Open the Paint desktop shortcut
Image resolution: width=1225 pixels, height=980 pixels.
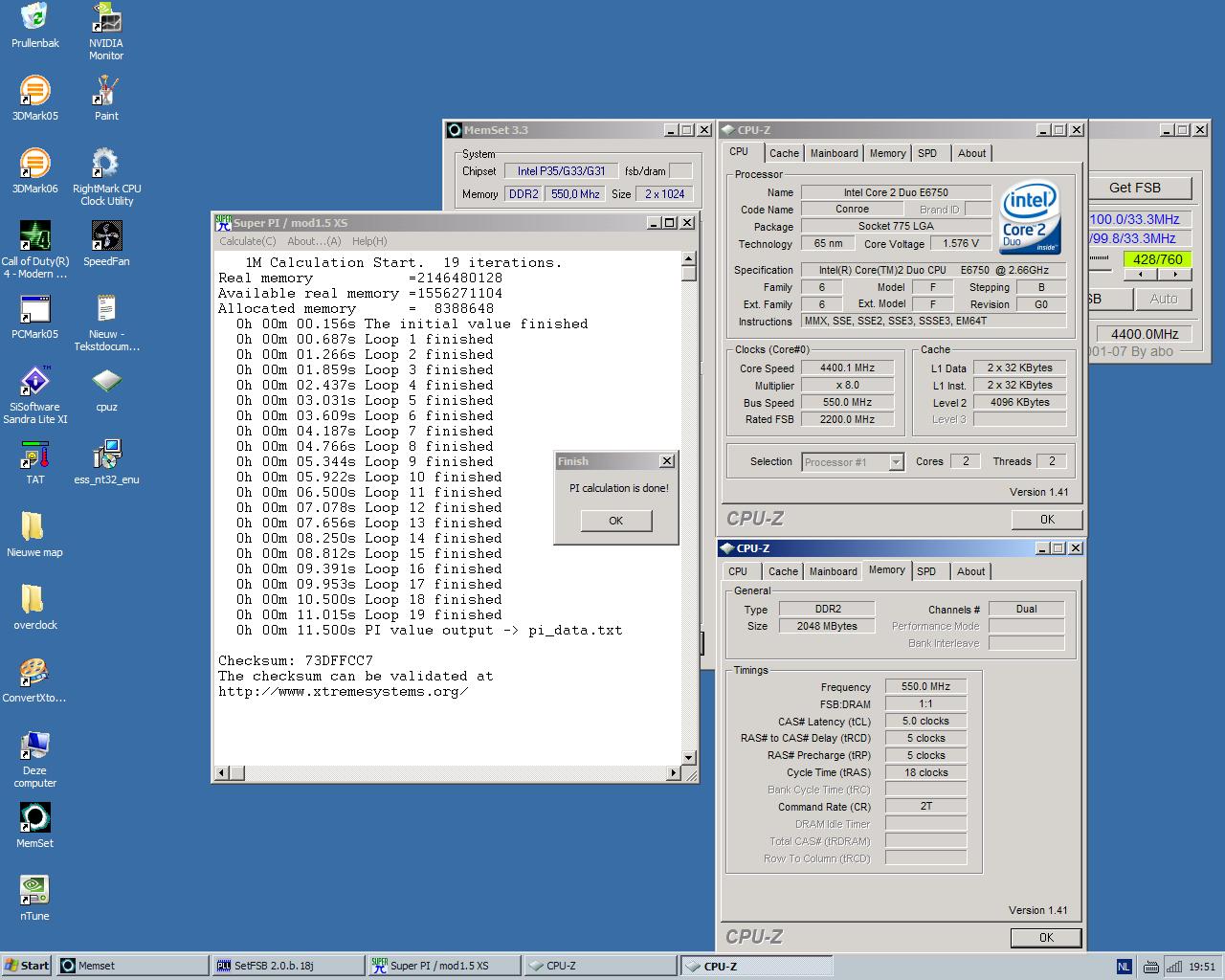coord(106,99)
